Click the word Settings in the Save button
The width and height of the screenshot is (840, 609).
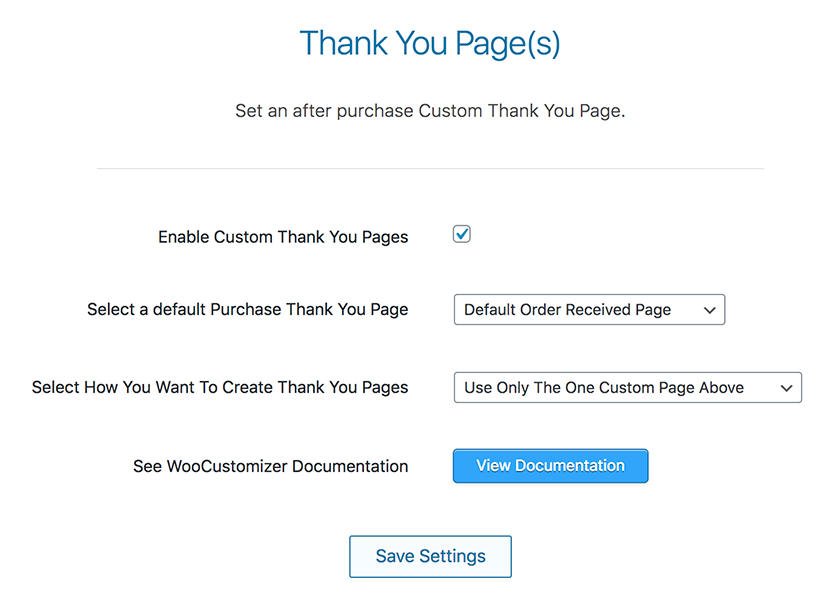452,557
